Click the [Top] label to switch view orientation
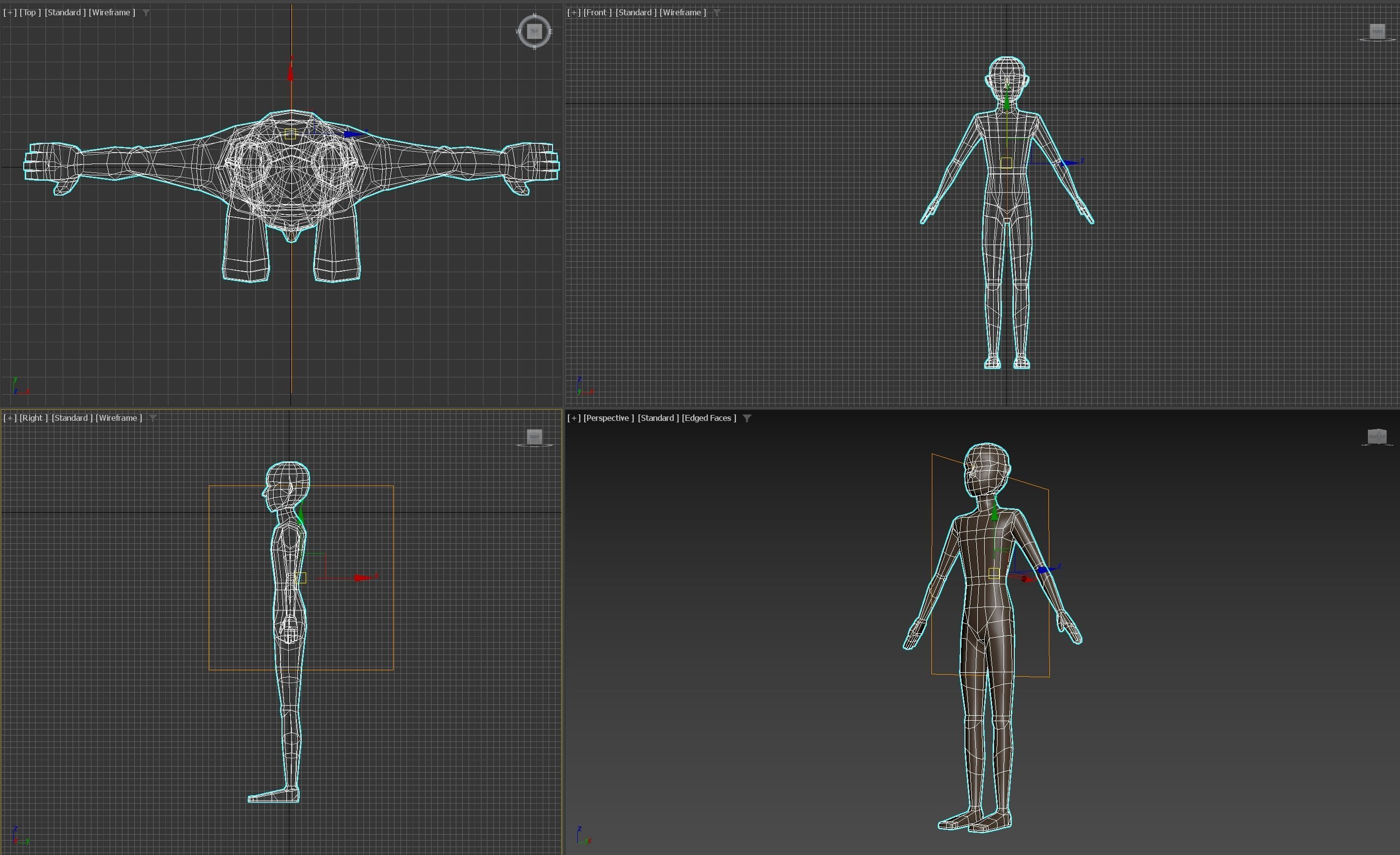 [x=30, y=12]
